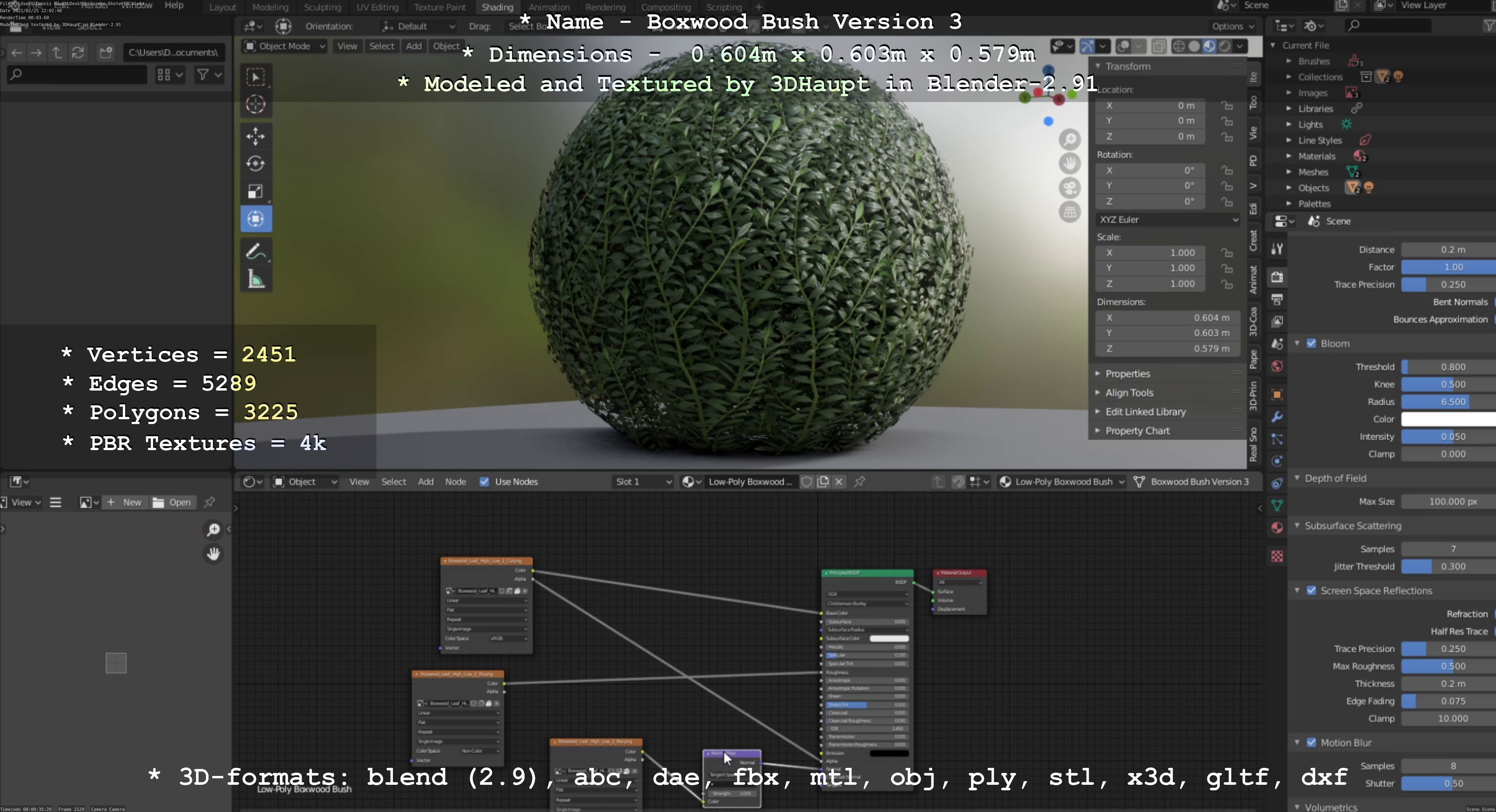
Task: Open the Render properties tab icon
Action: pos(1277,277)
